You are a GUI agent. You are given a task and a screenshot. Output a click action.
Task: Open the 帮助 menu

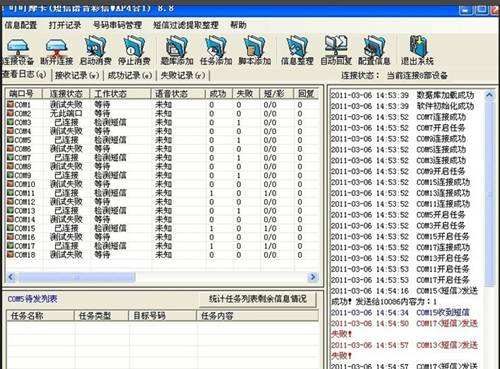[238, 25]
